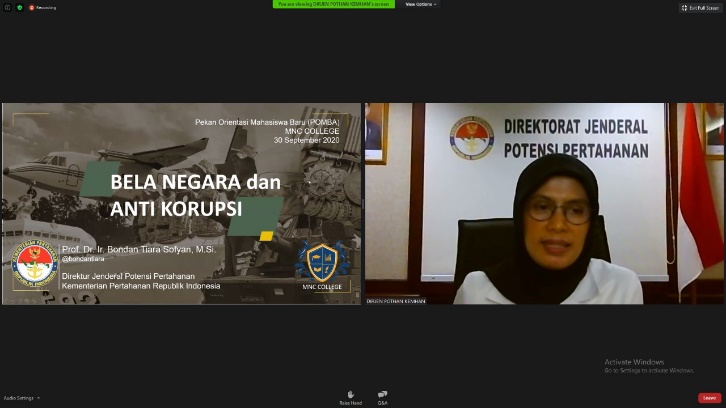Exit full screen mode
The width and height of the screenshot is (726, 408).
[x=700, y=7]
